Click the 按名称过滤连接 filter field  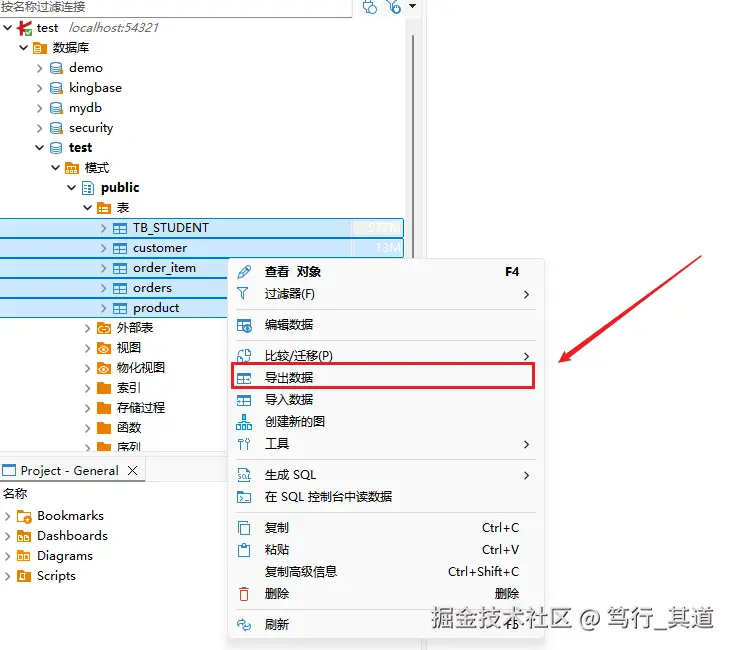coord(176,7)
